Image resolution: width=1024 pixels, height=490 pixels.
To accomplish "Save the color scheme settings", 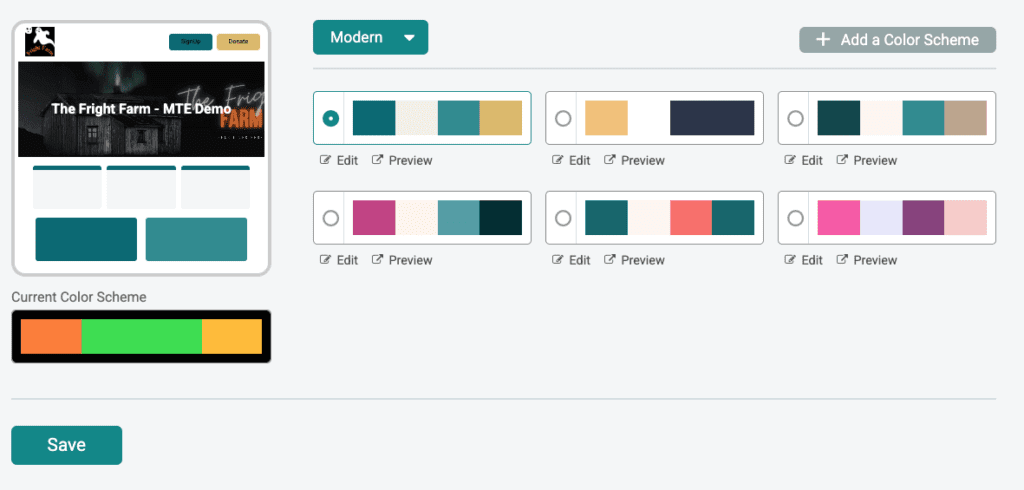I will click(x=66, y=445).
